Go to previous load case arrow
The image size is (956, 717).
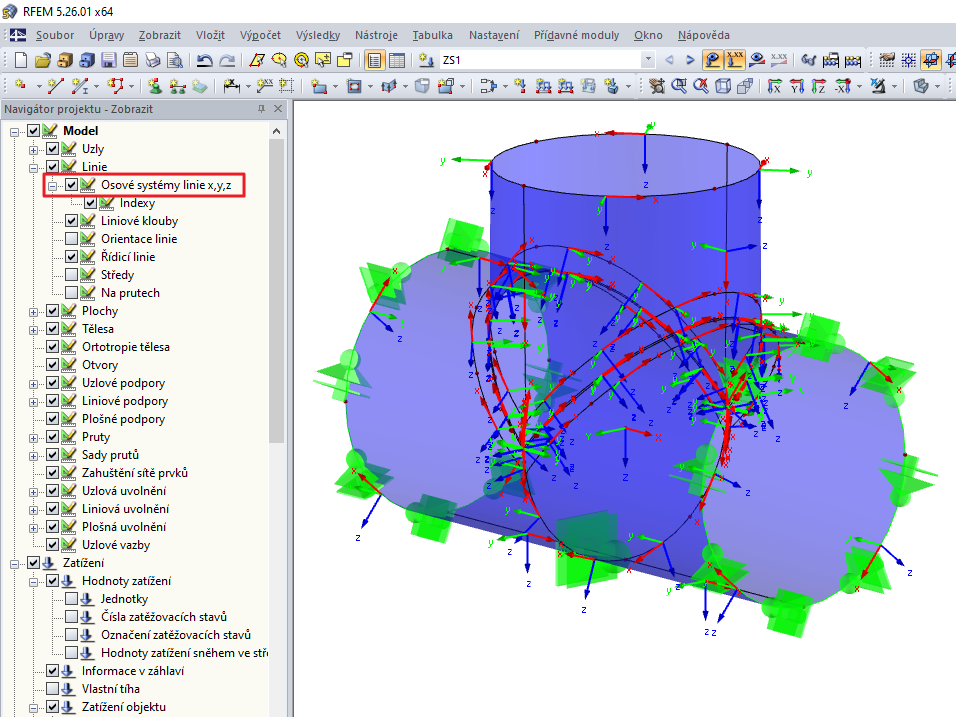pyautogui.click(x=669, y=60)
